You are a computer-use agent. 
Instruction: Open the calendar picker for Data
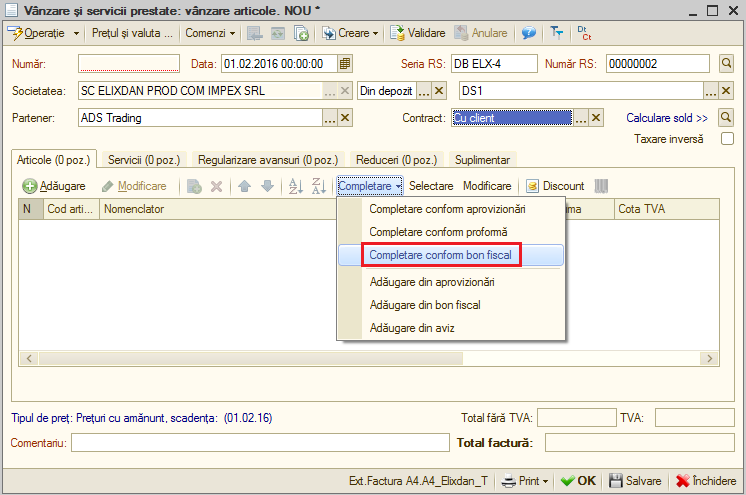coord(345,64)
